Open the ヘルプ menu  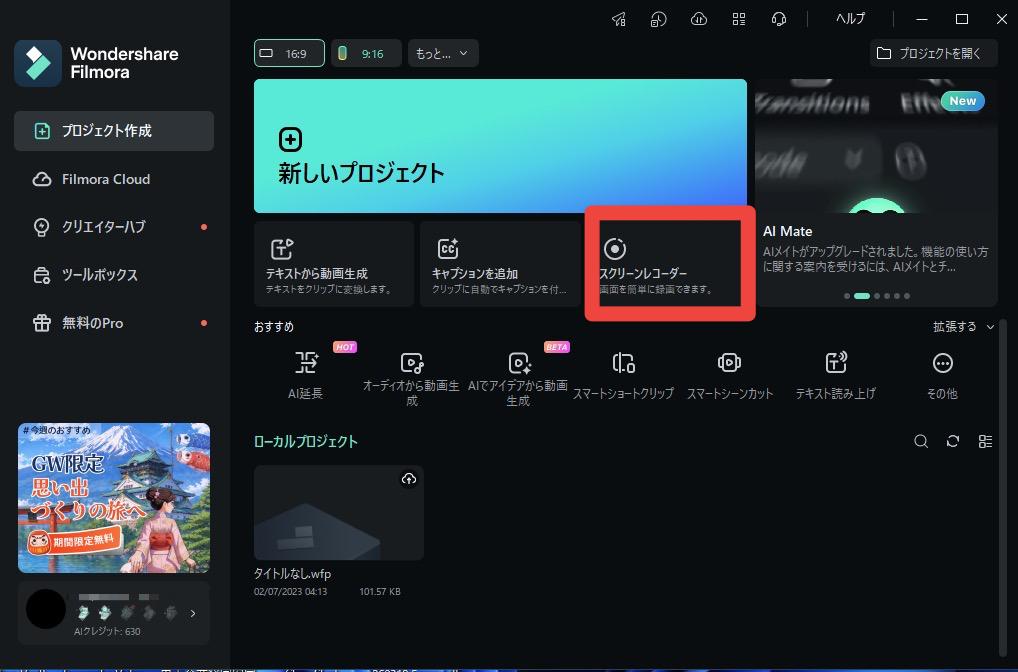(850, 19)
